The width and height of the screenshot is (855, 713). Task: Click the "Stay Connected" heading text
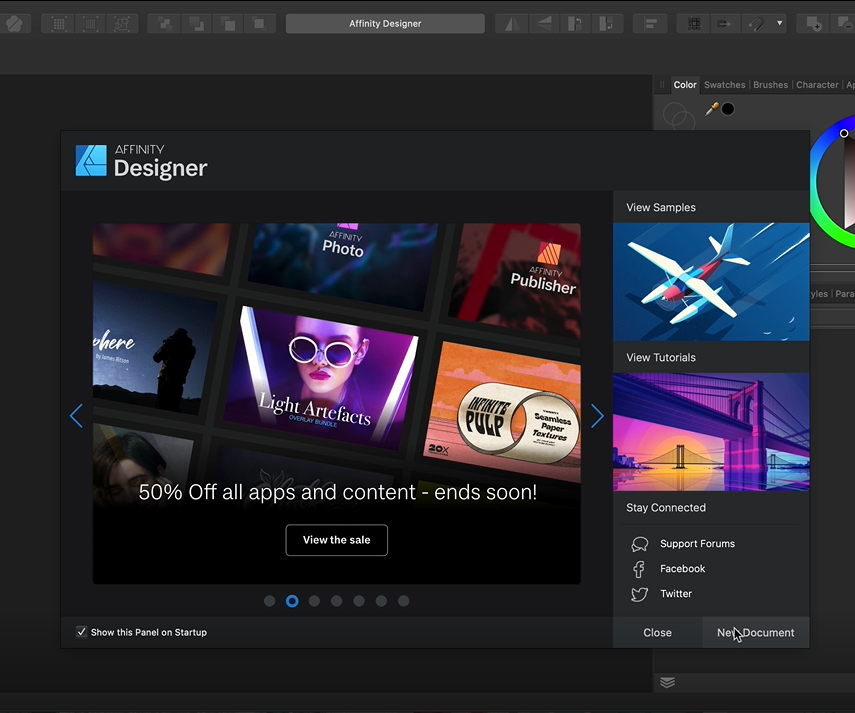click(666, 507)
